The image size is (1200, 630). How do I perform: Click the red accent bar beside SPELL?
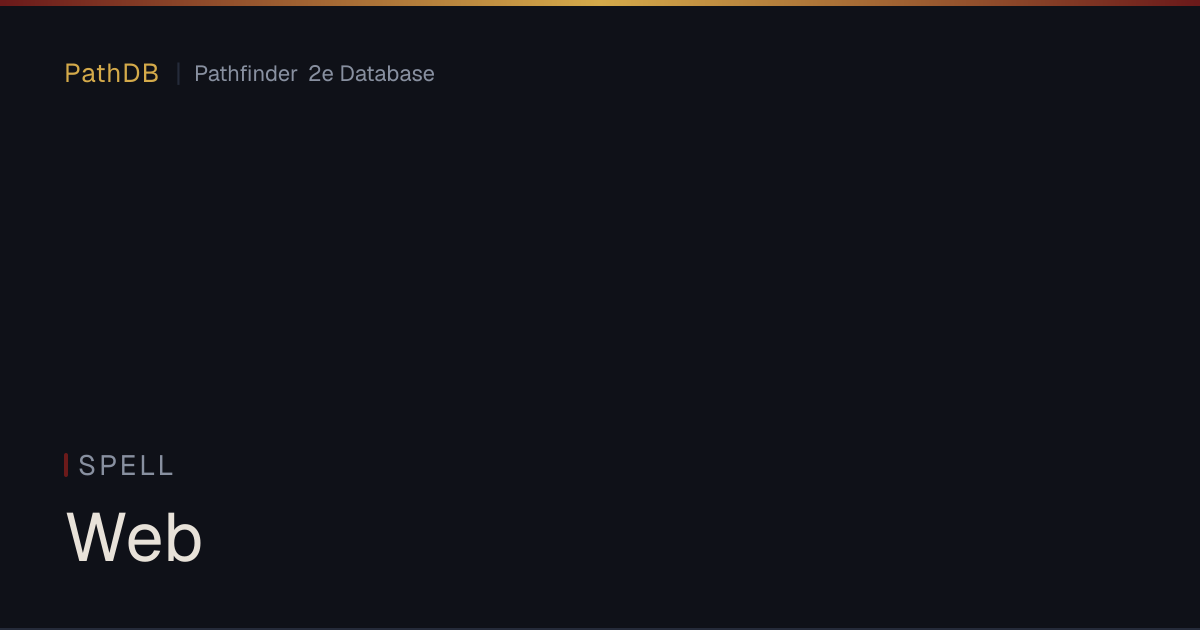pos(66,465)
